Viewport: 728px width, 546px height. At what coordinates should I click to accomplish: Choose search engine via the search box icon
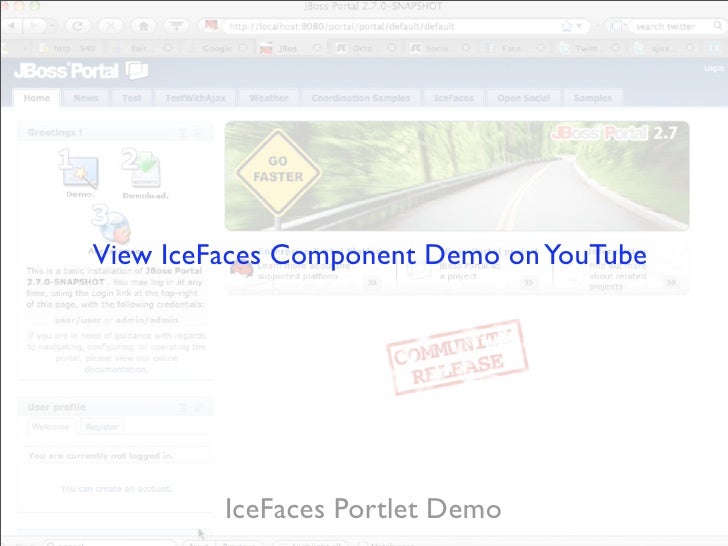point(618,26)
